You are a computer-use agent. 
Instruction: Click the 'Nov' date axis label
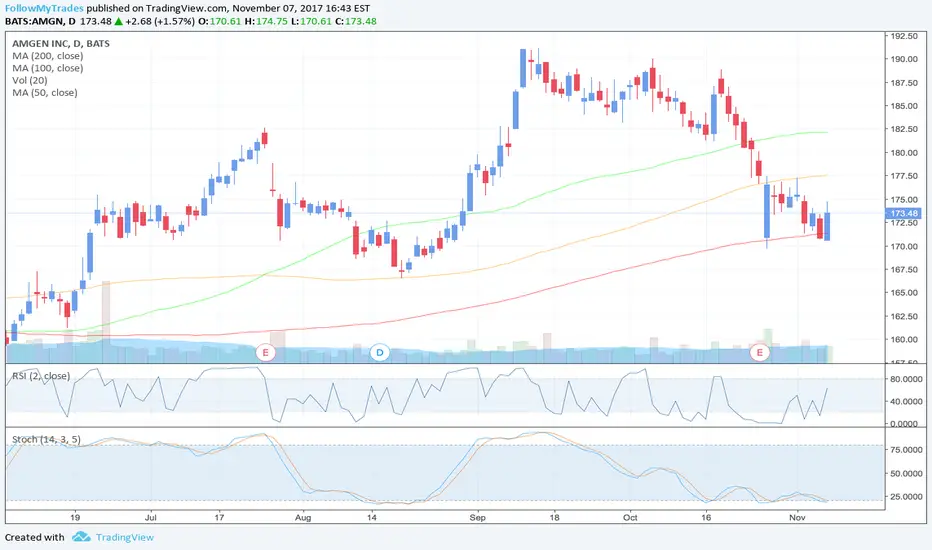pyautogui.click(x=797, y=517)
